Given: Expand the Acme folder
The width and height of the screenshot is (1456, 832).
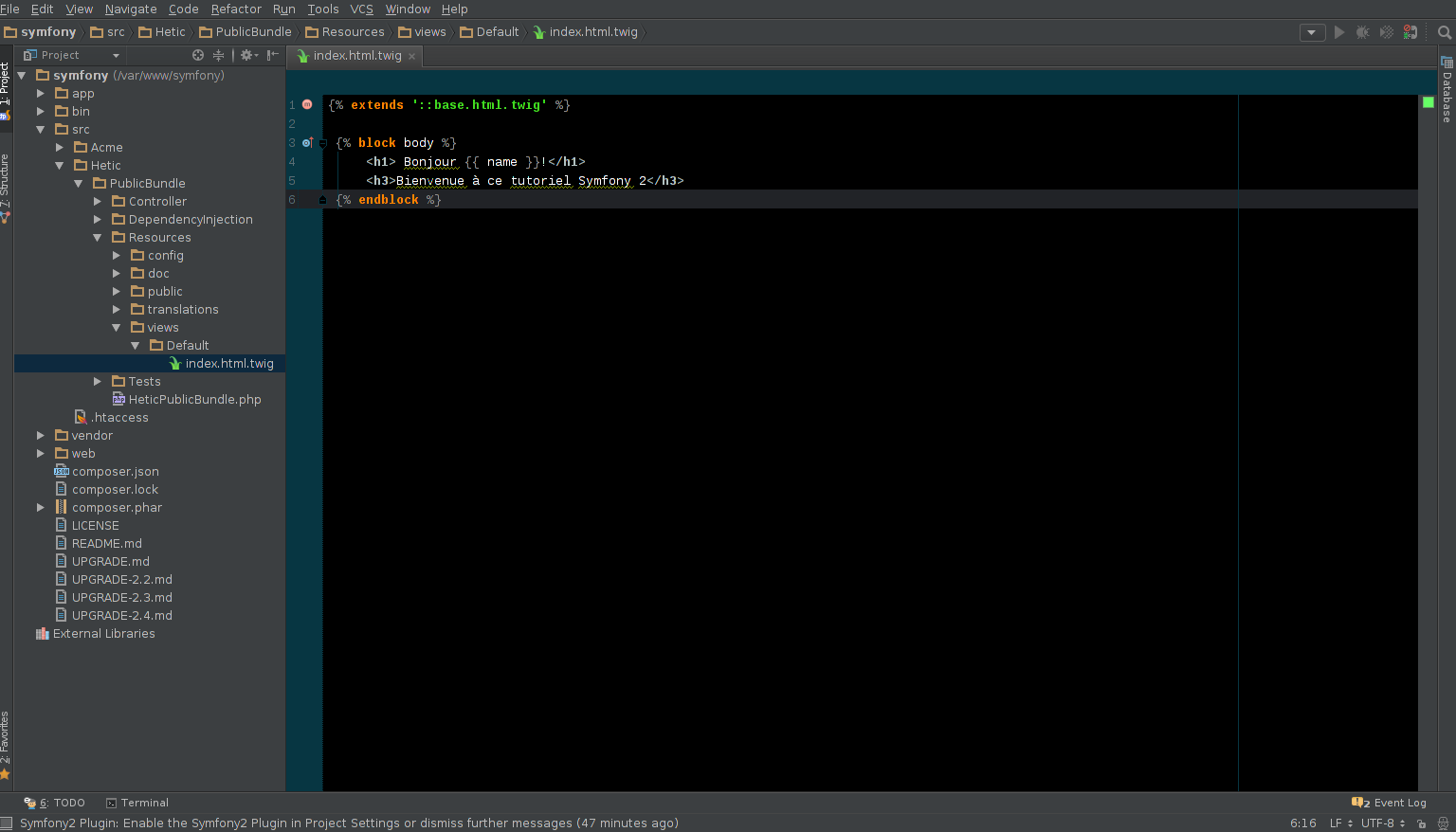Looking at the screenshot, I should point(60,148).
